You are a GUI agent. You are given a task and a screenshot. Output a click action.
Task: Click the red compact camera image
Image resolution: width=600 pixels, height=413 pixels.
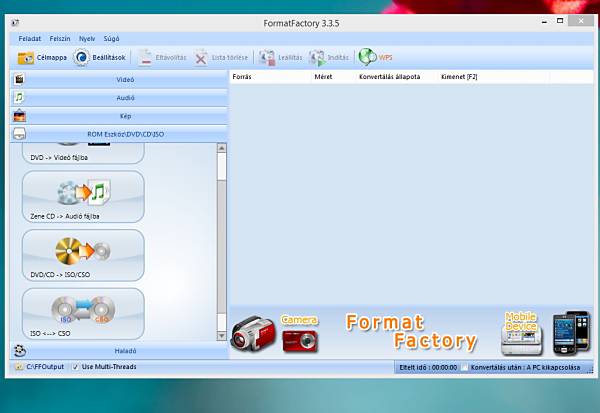pyautogui.click(x=300, y=341)
